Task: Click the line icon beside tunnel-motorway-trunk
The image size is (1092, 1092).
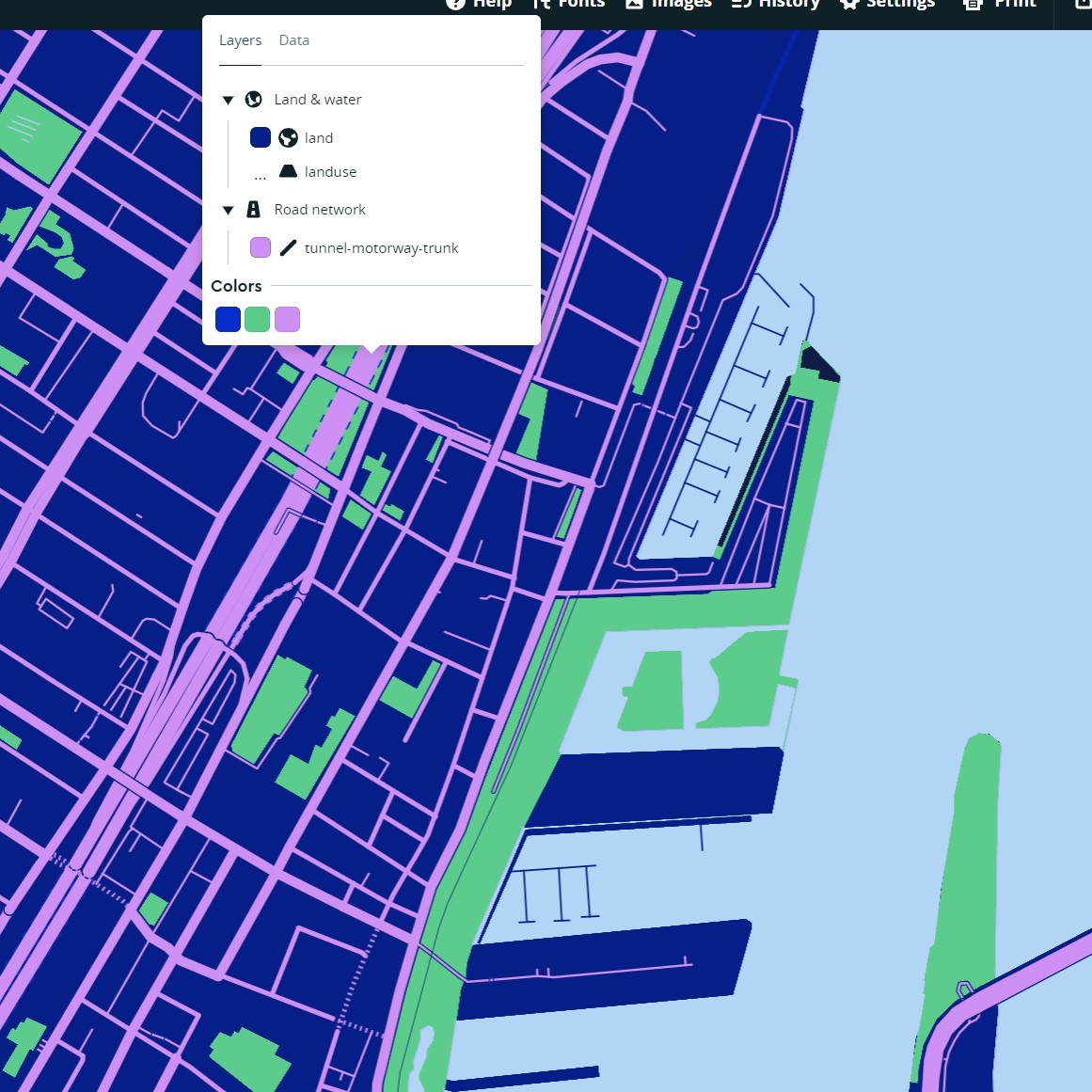Action: pos(288,247)
